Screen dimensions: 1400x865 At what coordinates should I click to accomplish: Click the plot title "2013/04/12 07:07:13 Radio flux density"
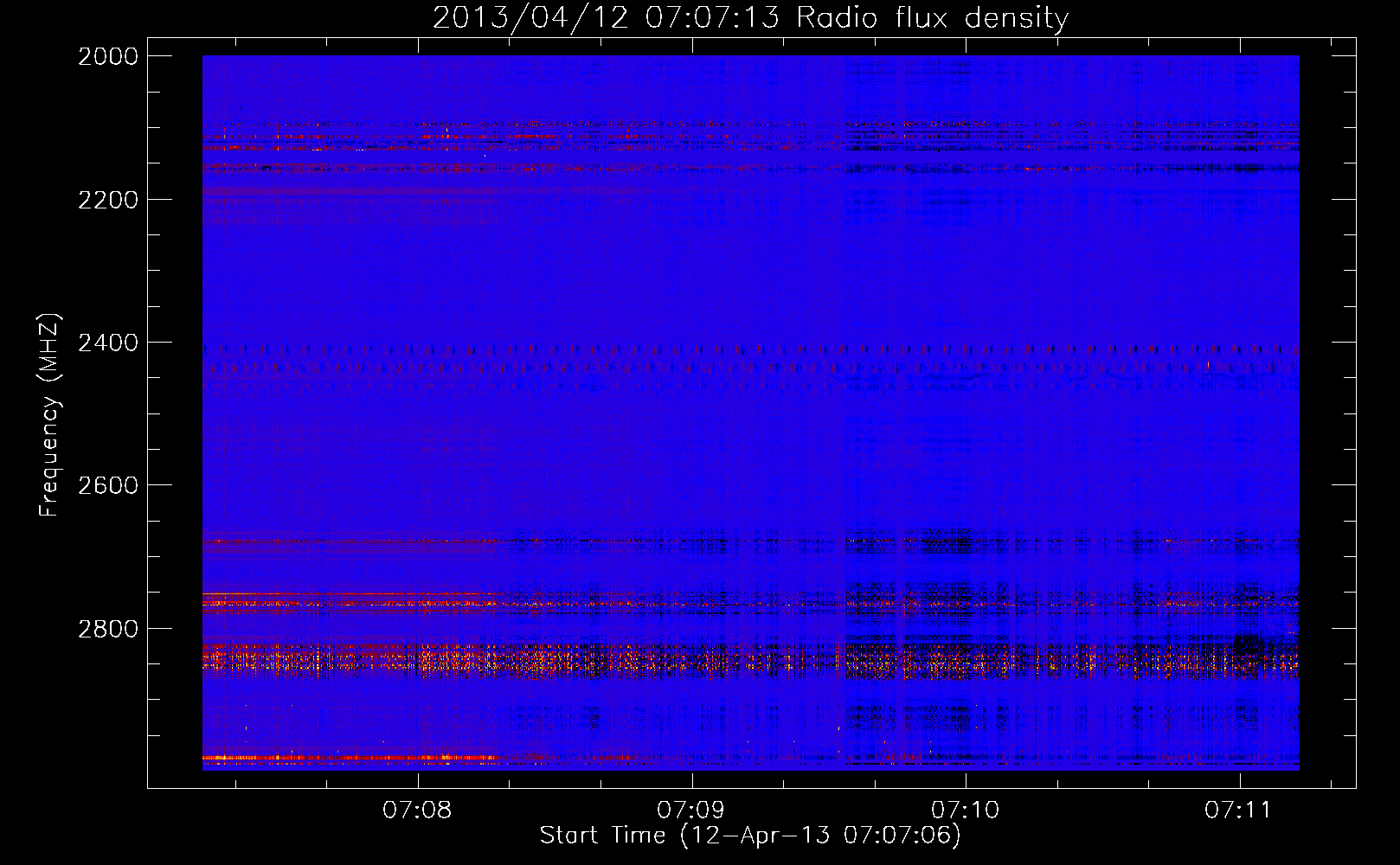click(x=750, y=18)
